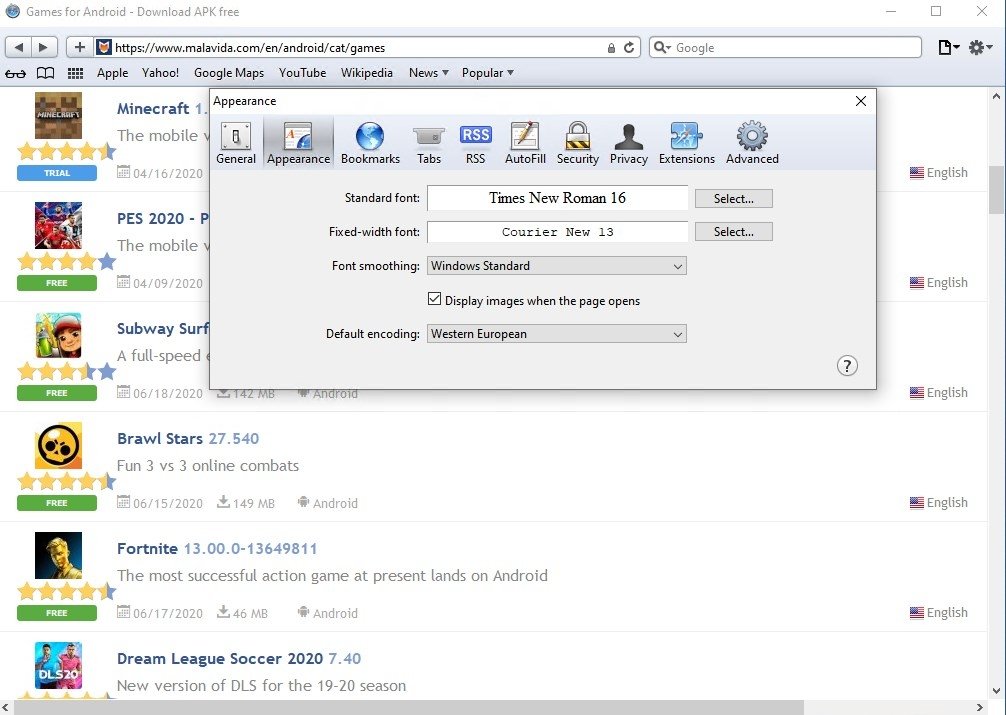Click the TRIAL badge under Minecraft
Screen dimensions: 1006x715
57,173
